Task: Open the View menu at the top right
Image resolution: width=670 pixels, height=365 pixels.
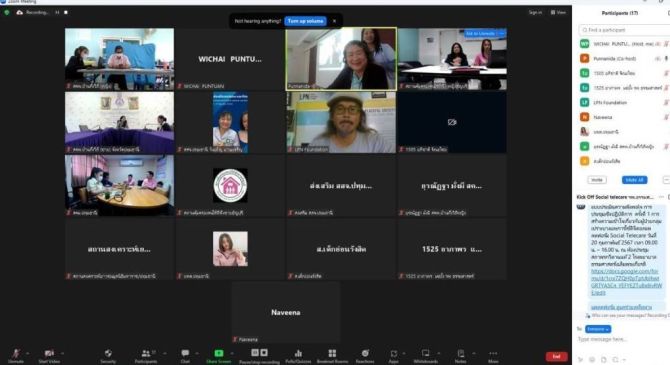Action: coord(558,12)
